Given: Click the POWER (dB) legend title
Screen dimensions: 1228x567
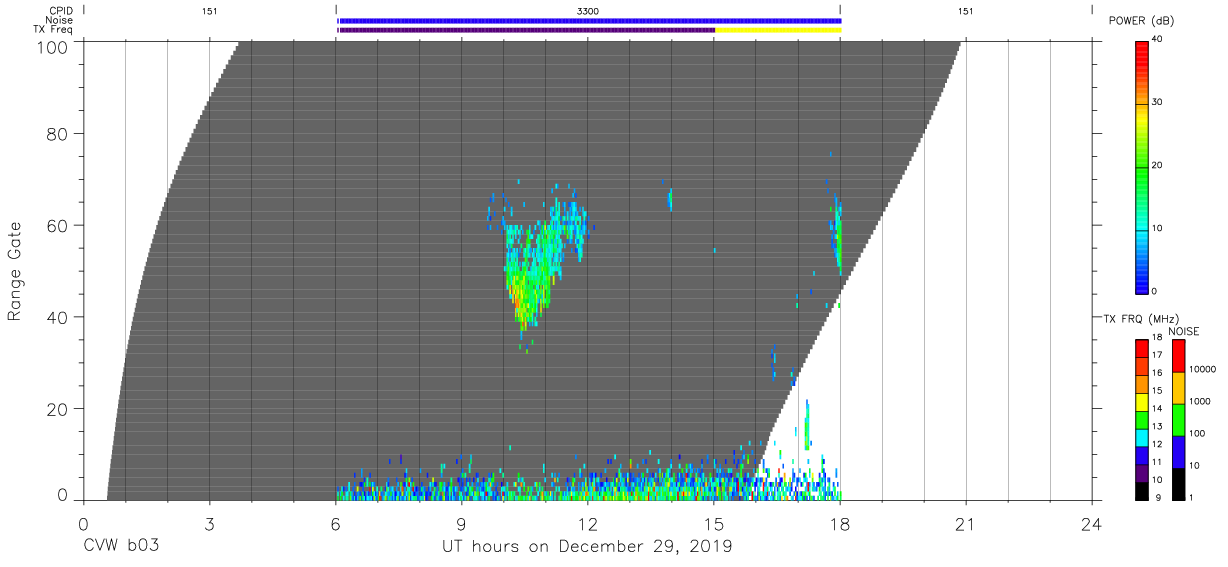Looking at the screenshot, I should (x=1142, y=21).
